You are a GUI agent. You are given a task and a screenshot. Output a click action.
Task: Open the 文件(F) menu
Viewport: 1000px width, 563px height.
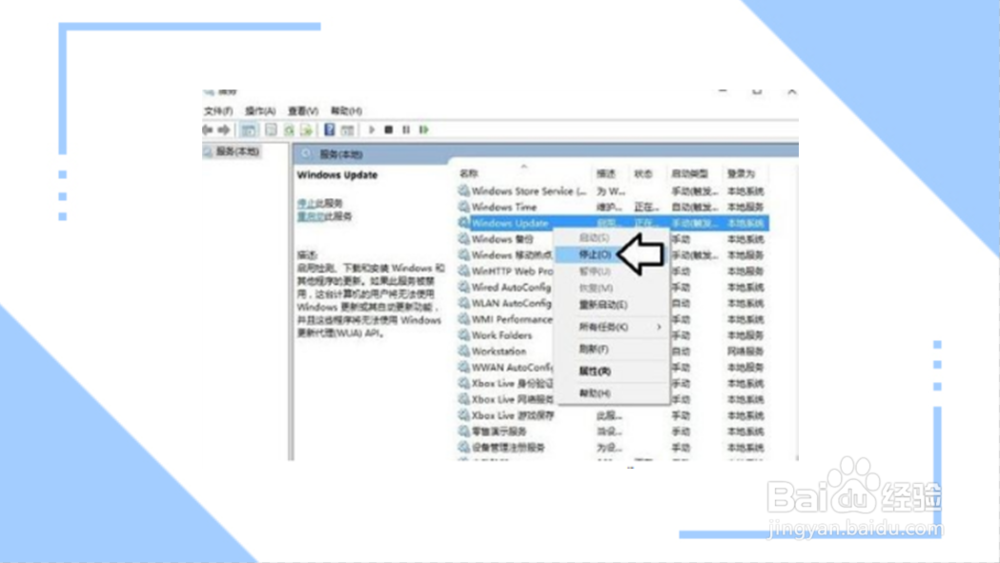click(218, 111)
